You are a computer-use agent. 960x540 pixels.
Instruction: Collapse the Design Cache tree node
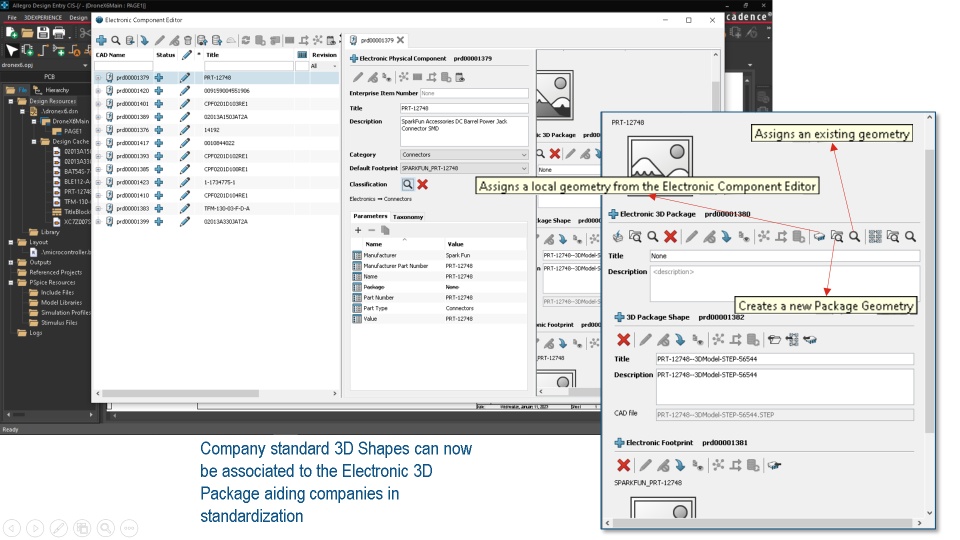point(34,141)
